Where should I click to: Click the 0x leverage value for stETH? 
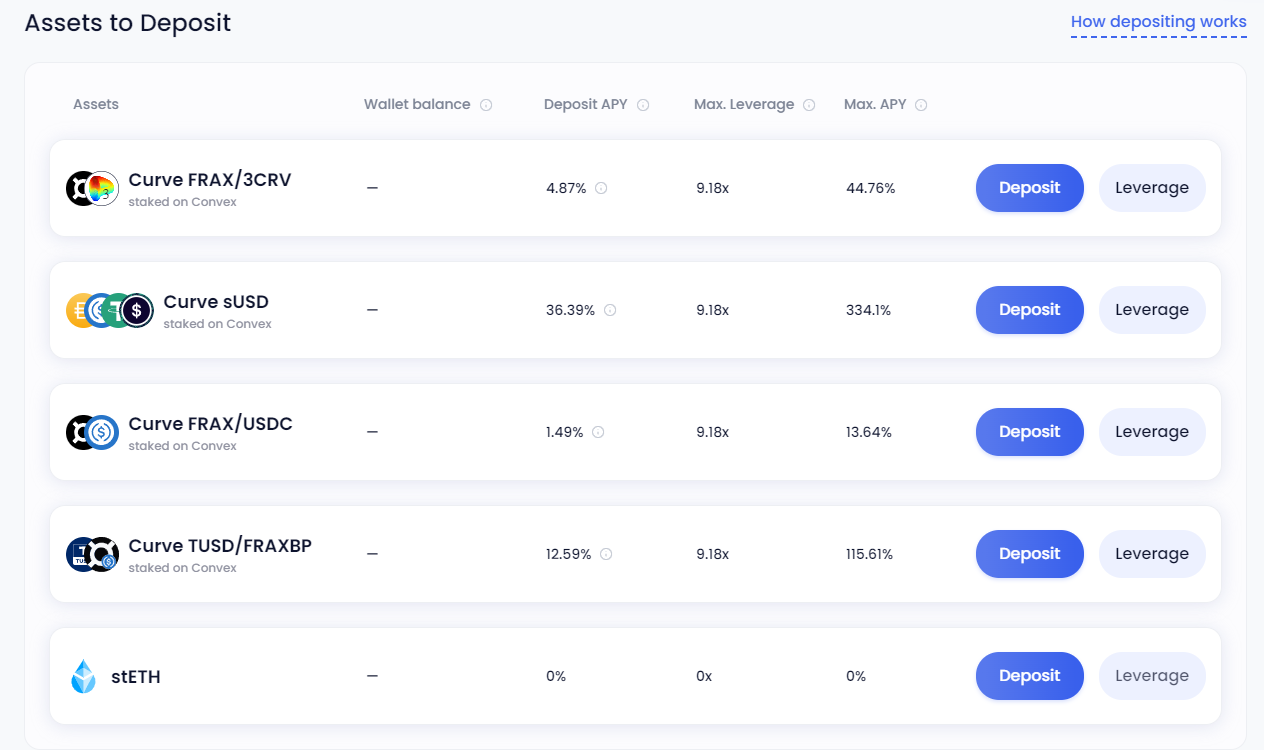tap(704, 676)
